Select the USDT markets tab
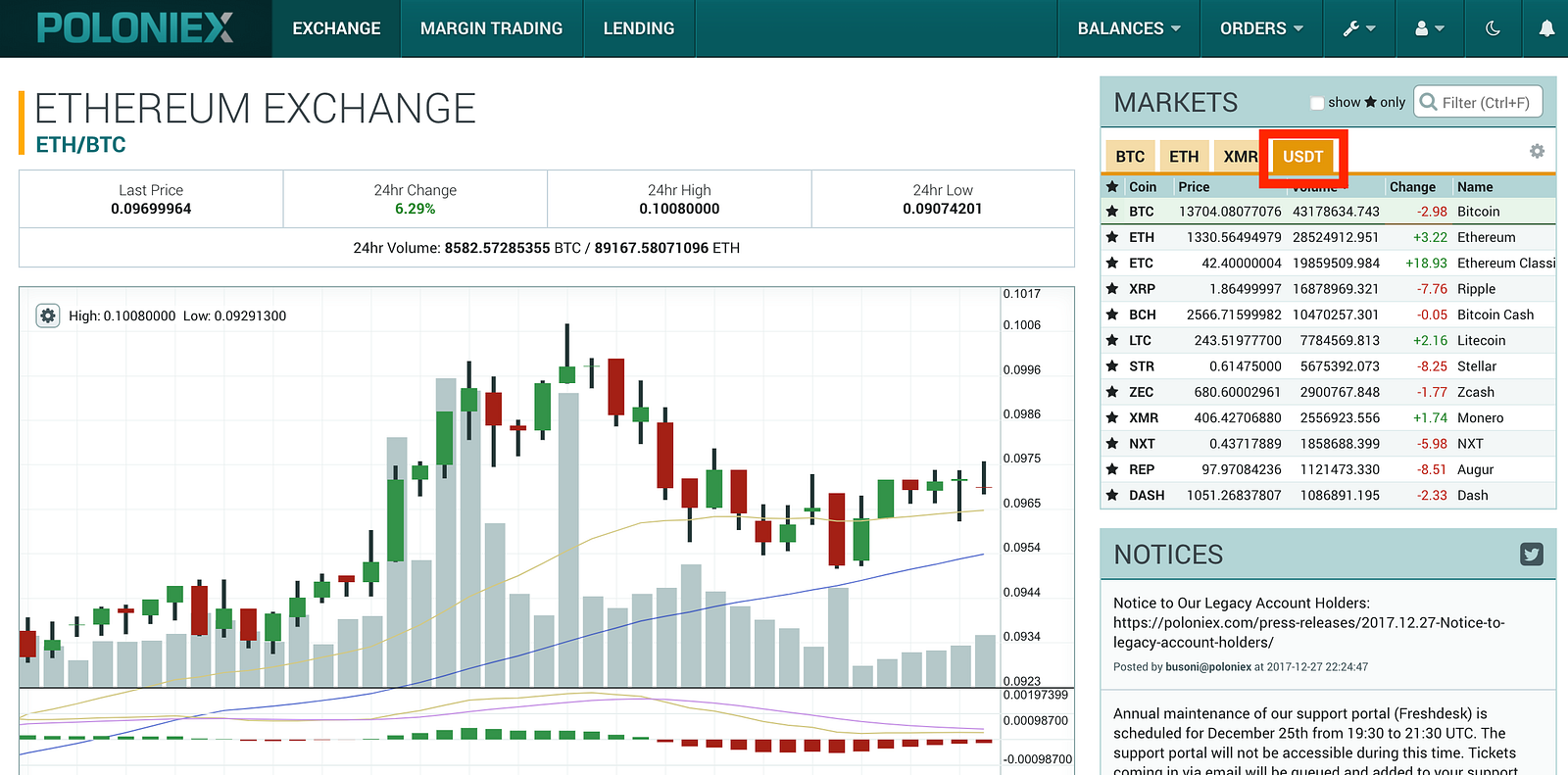This screenshot has height=775, width=1568. tap(1302, 157)
